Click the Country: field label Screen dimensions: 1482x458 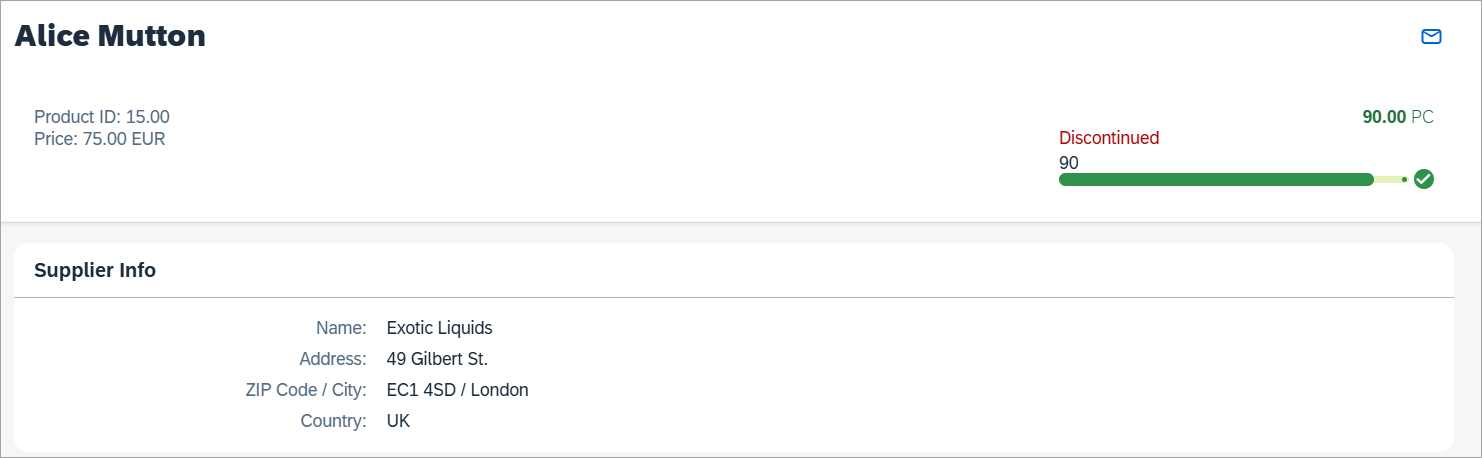[334, 421]
